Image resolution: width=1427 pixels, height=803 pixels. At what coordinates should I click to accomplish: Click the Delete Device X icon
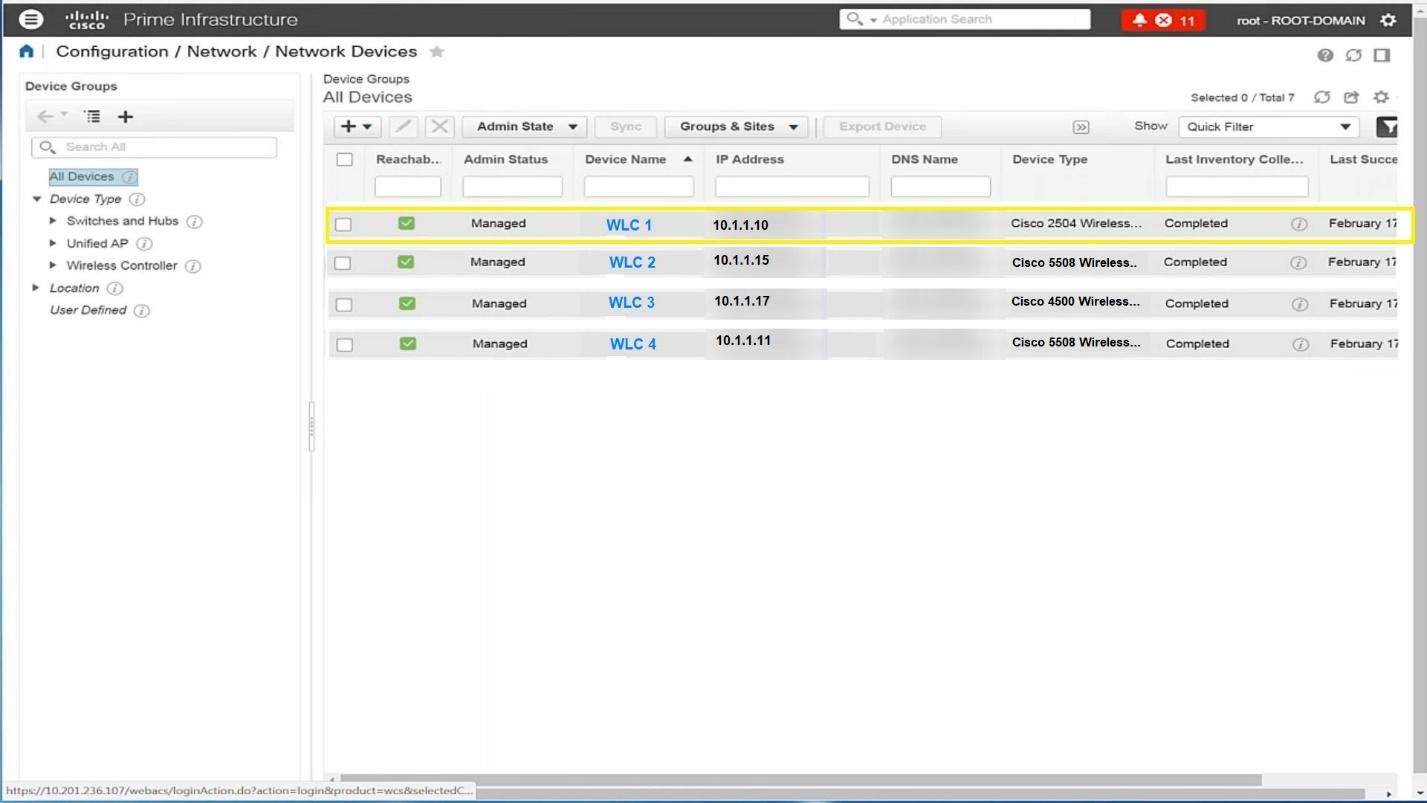[438, 126]
